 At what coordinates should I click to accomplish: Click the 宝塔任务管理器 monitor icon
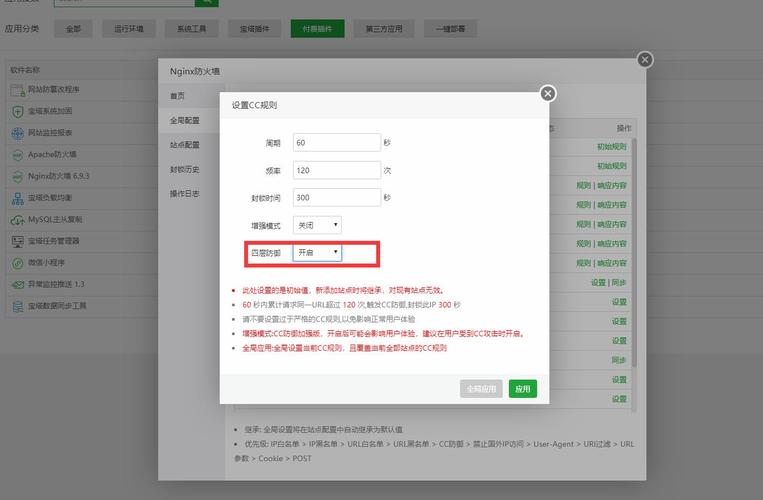(18, 241)
